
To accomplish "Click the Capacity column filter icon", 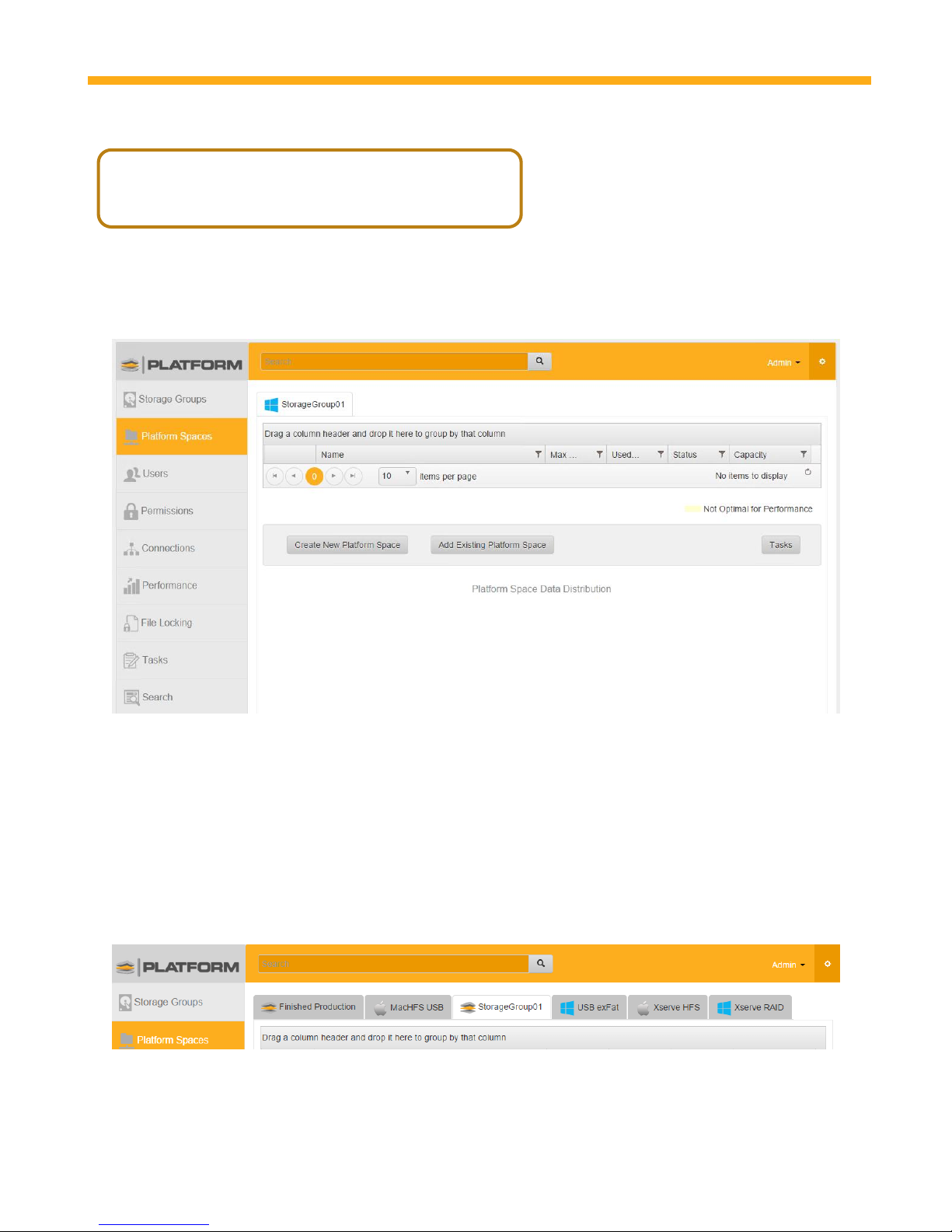I will coord(803,455).
